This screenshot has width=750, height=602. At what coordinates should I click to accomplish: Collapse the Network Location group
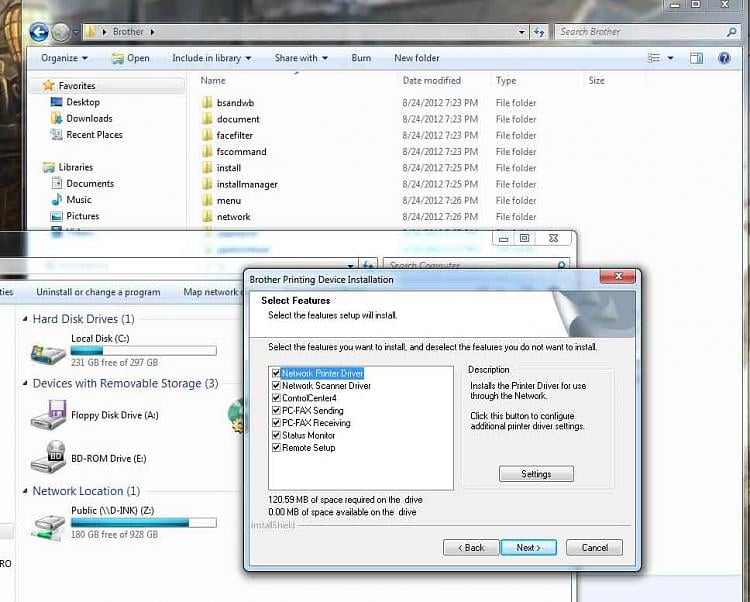[x=25, y=491]
